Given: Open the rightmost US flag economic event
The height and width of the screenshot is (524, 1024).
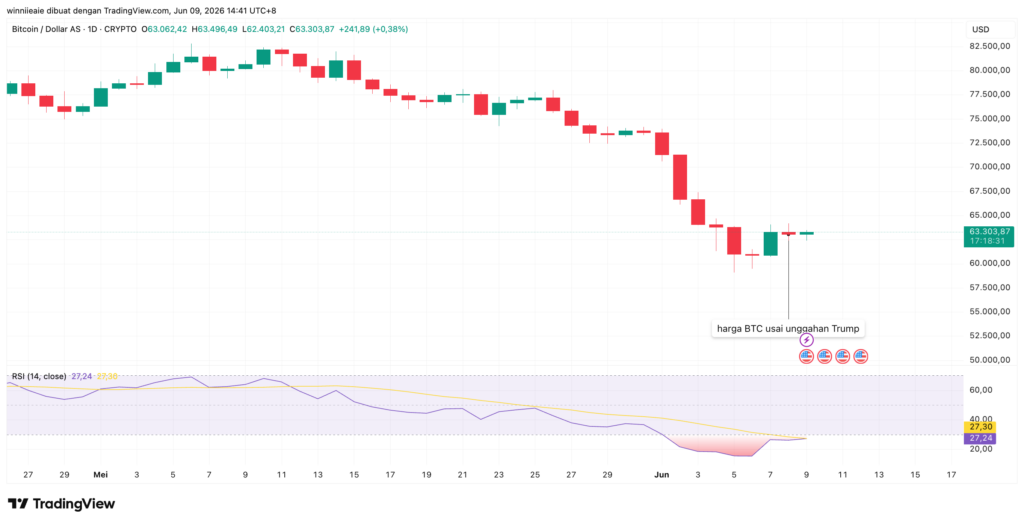Looking at the screenshot, I should point(861,357).
